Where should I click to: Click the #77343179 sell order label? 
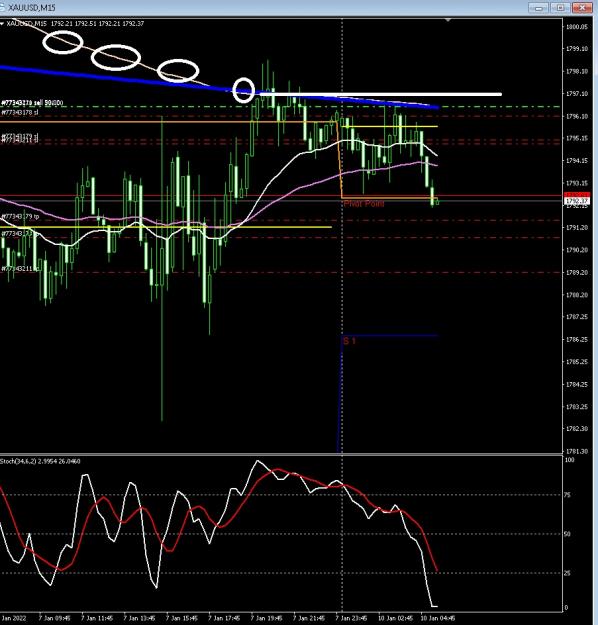coord(32,103)
